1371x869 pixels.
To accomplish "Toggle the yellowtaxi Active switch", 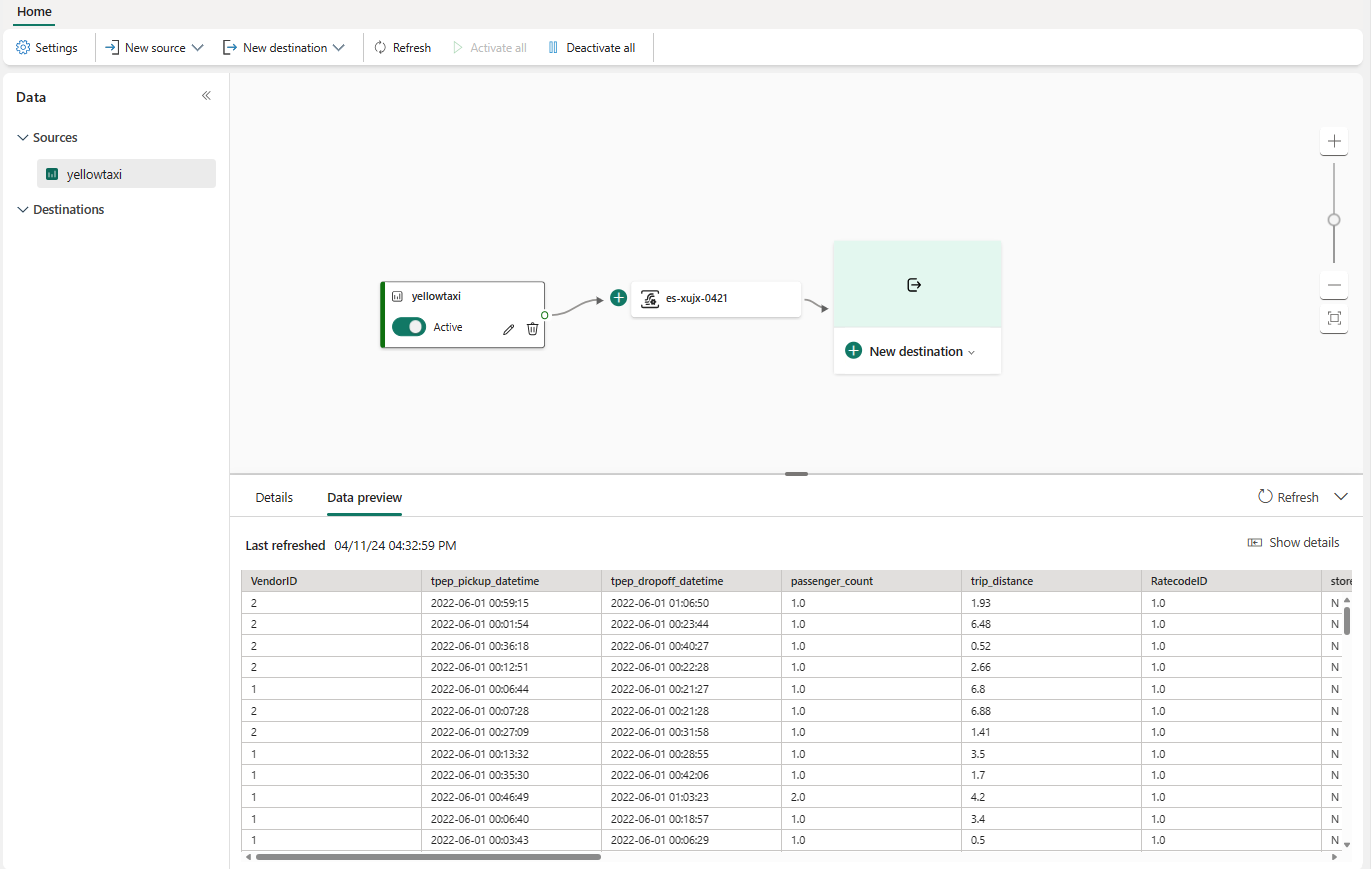I will tap(409, 327).
